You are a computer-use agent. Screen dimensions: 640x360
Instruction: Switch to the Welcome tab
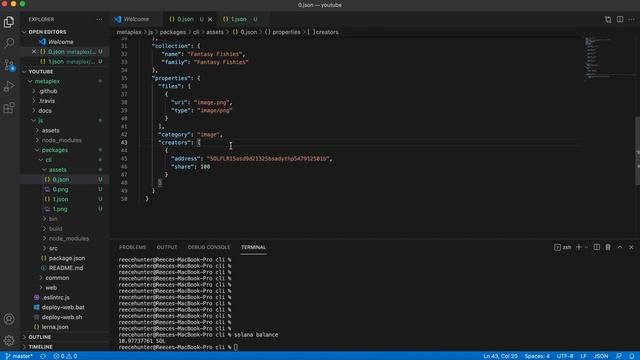136,19
